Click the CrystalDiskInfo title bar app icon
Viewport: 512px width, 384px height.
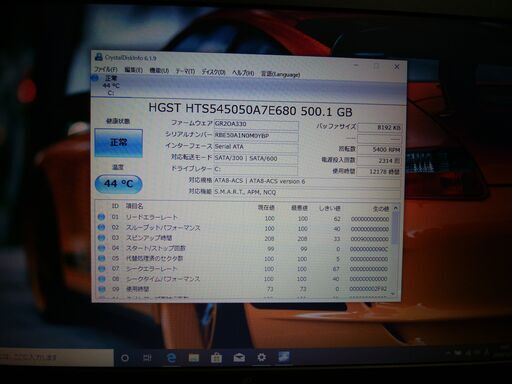pyautogui.click(x=98, y=57)
